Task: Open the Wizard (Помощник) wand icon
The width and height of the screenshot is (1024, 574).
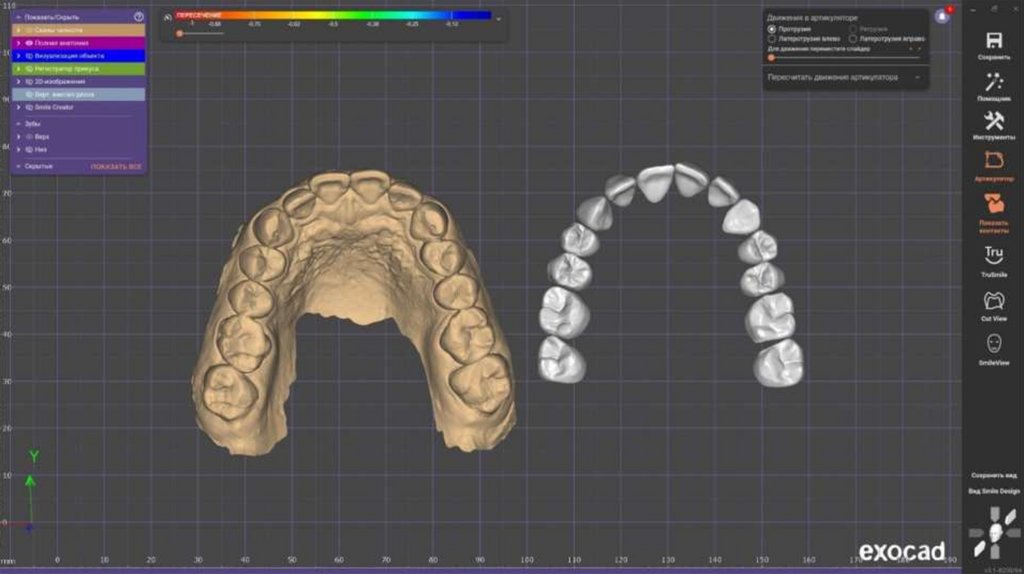Action: coord(994,82)
